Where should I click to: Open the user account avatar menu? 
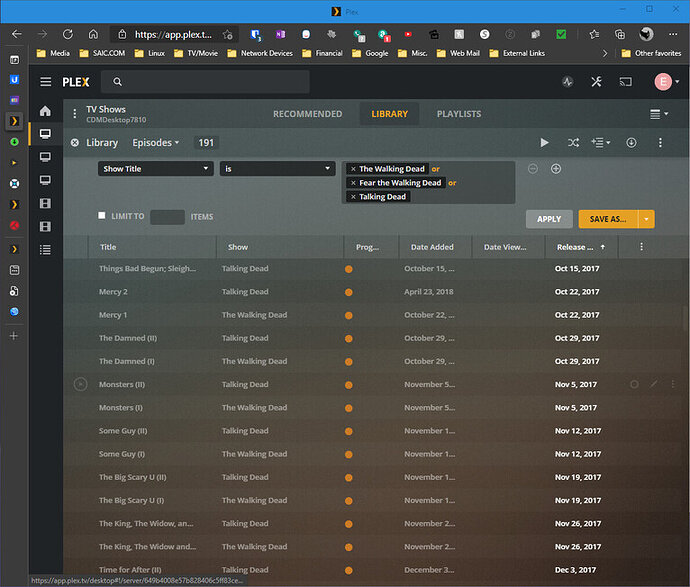click(x=666, y=82)
